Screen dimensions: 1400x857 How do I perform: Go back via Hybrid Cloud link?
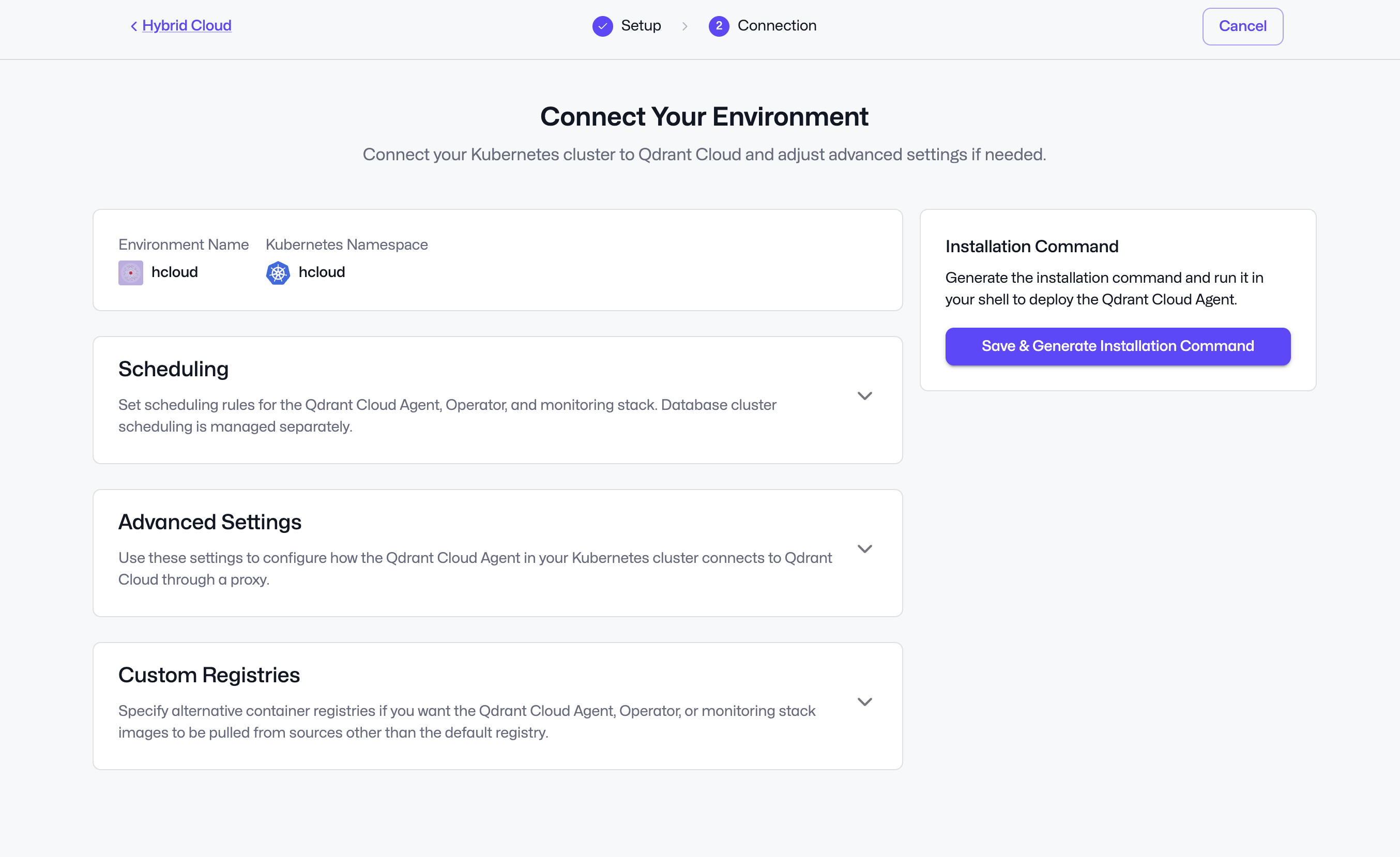186,25
